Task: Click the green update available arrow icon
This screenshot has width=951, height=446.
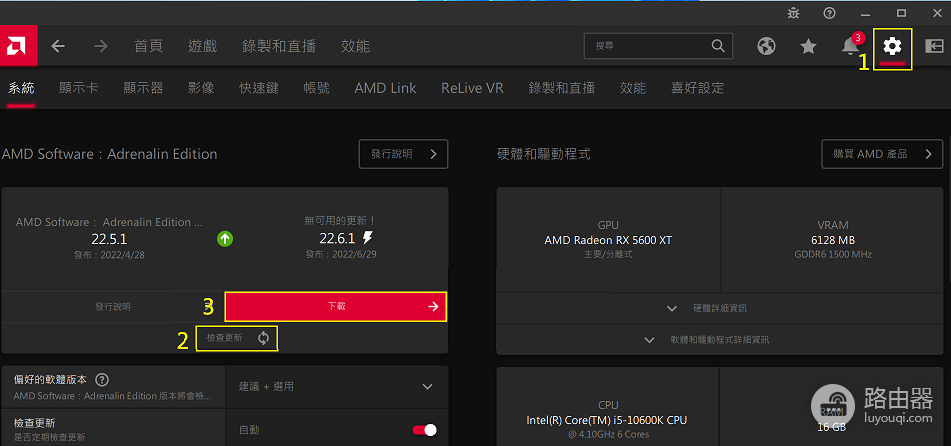Action: click(x=225, y=239)
